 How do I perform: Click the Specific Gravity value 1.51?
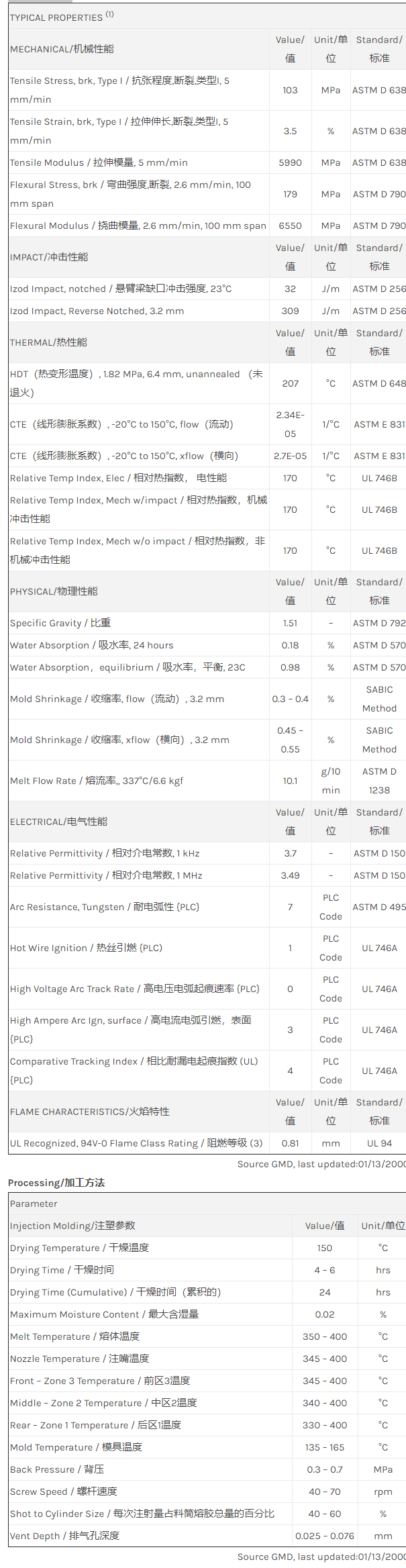290,623
